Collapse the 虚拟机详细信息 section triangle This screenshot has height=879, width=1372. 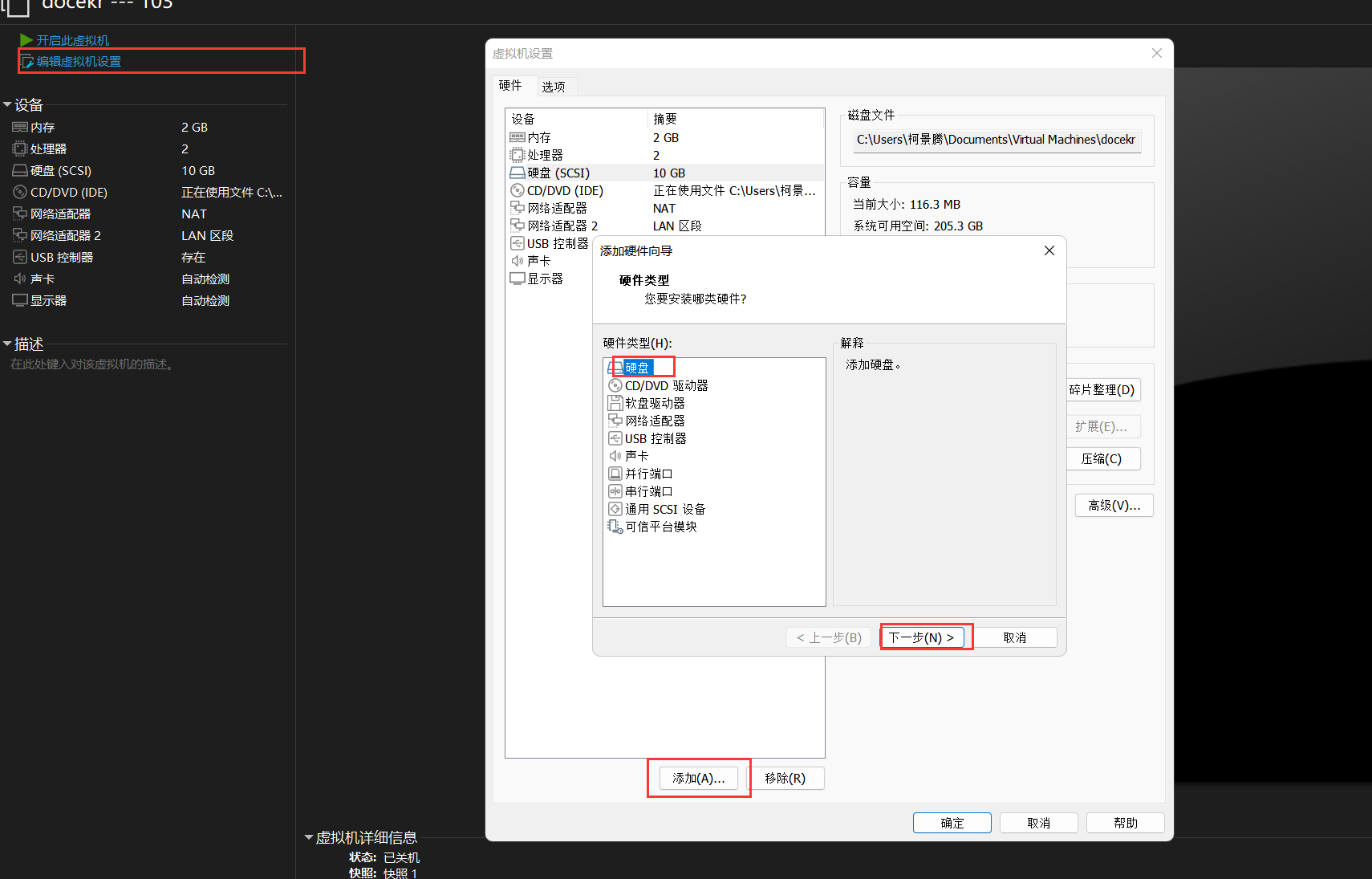click(309, 837)
